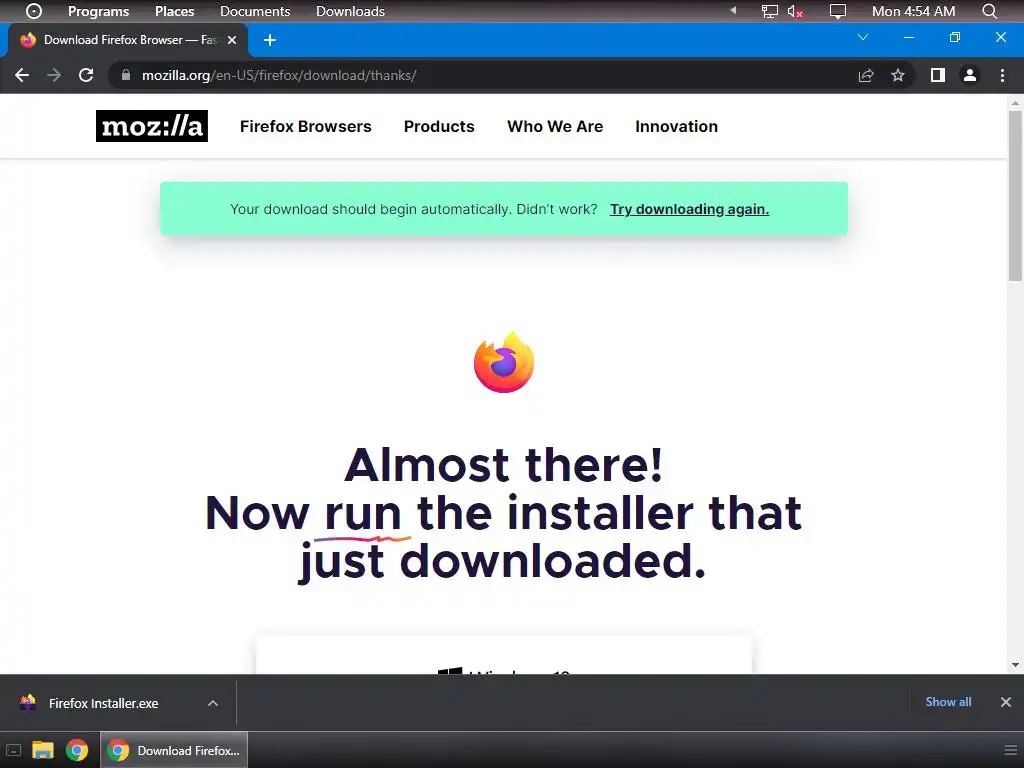
Task: Restore down the Chrome window
Action: pos(955,37)
